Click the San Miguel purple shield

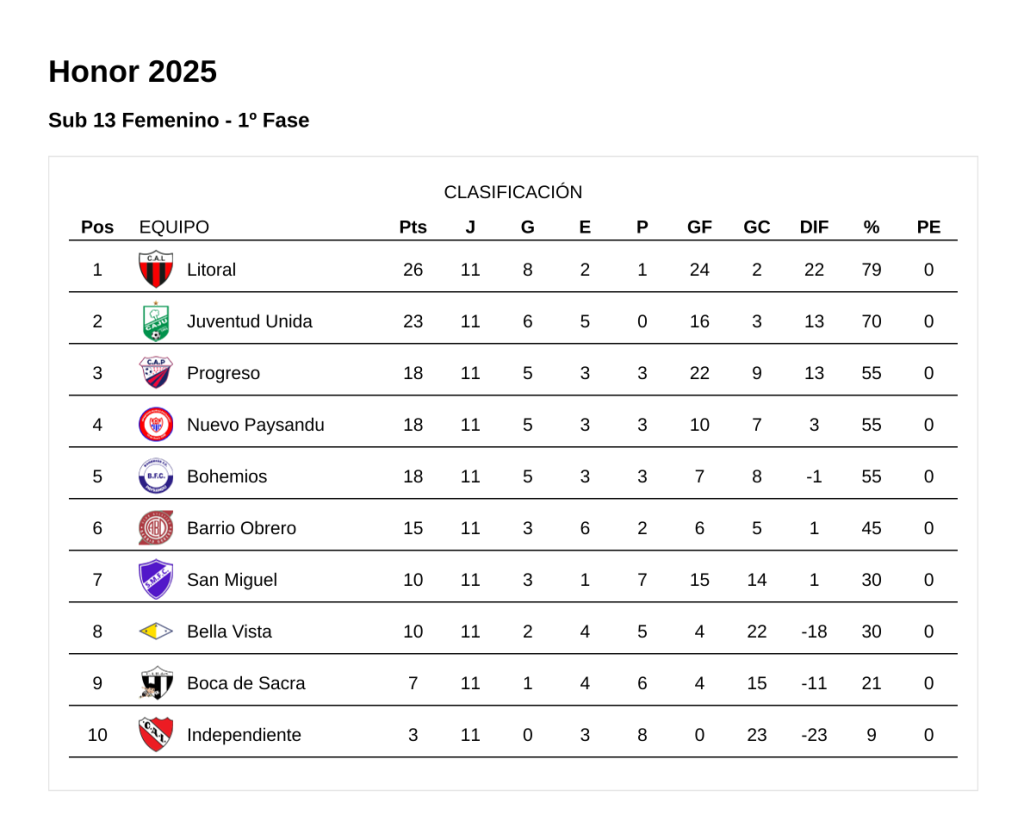tap(155, 580)
